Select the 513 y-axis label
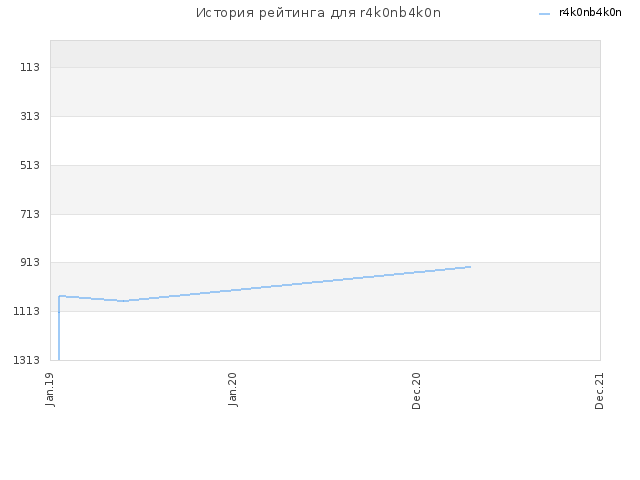 click(30, 165)
